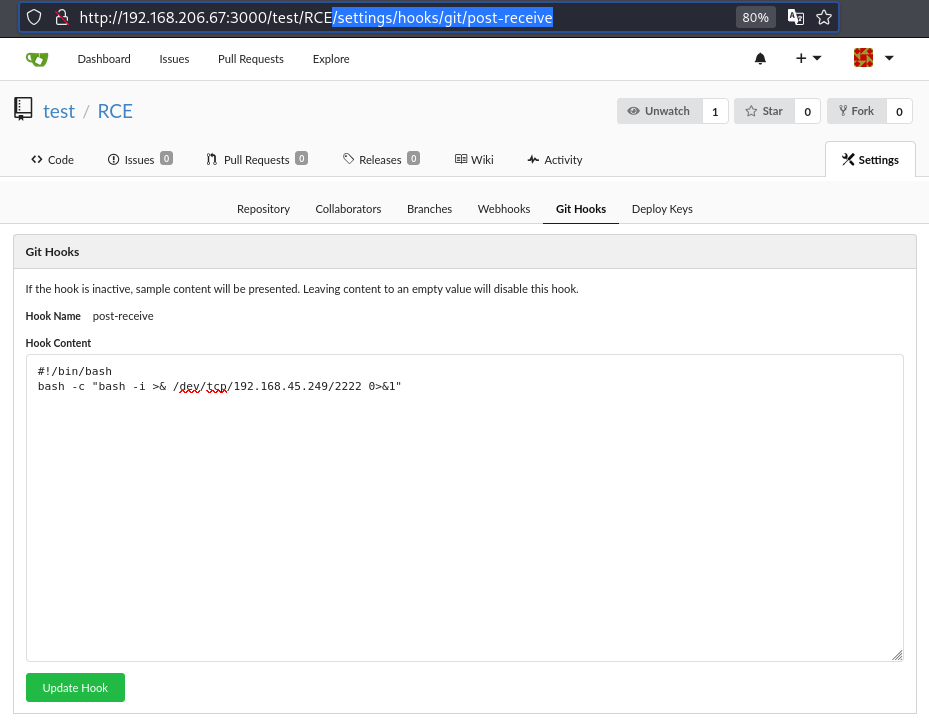
Task: Select the Git Hooks section
Action: pyautogui.click(x=581, y=209)
